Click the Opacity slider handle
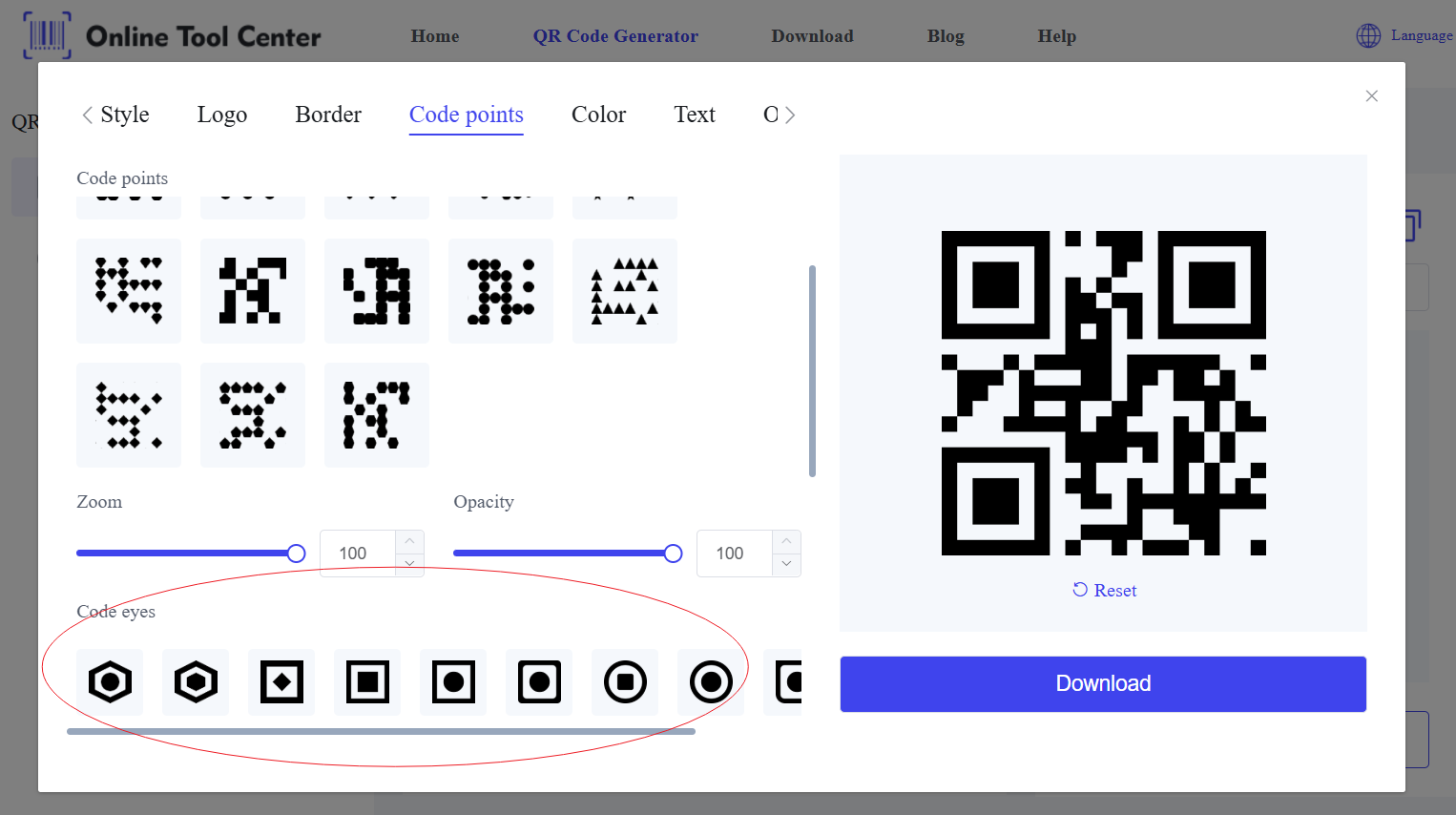 click(674, 554)
